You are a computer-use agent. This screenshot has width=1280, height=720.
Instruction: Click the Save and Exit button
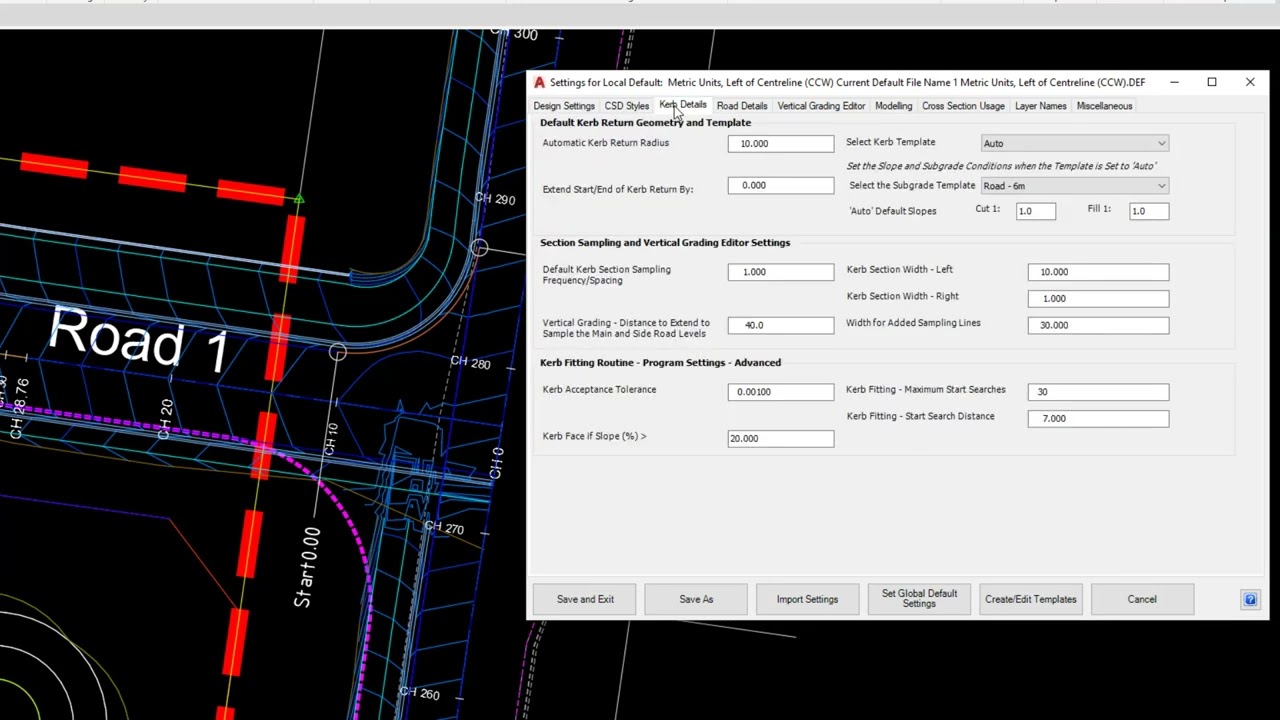[585, 599]
